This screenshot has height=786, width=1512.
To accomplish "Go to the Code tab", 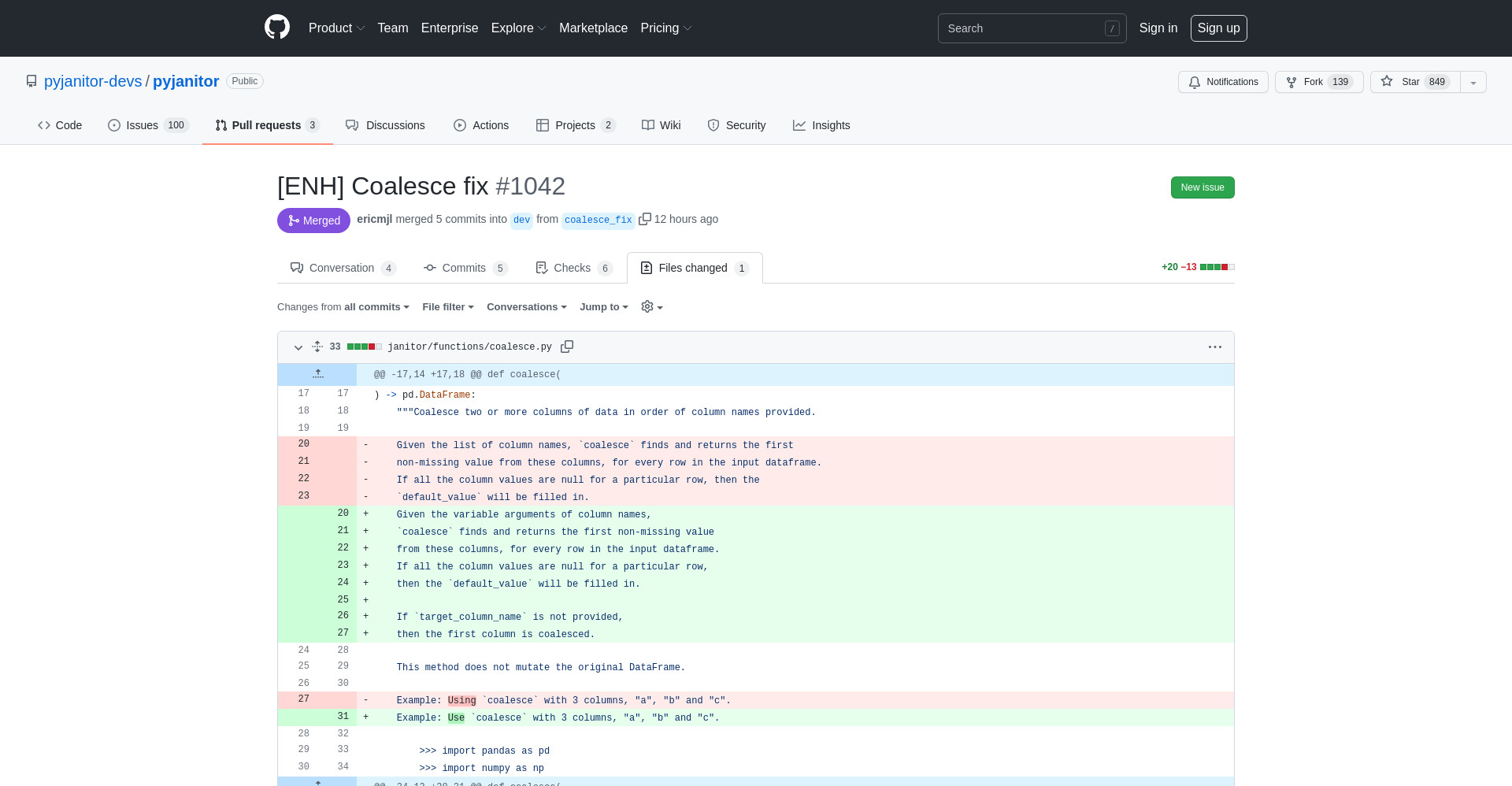I will [x=60, y=125].
